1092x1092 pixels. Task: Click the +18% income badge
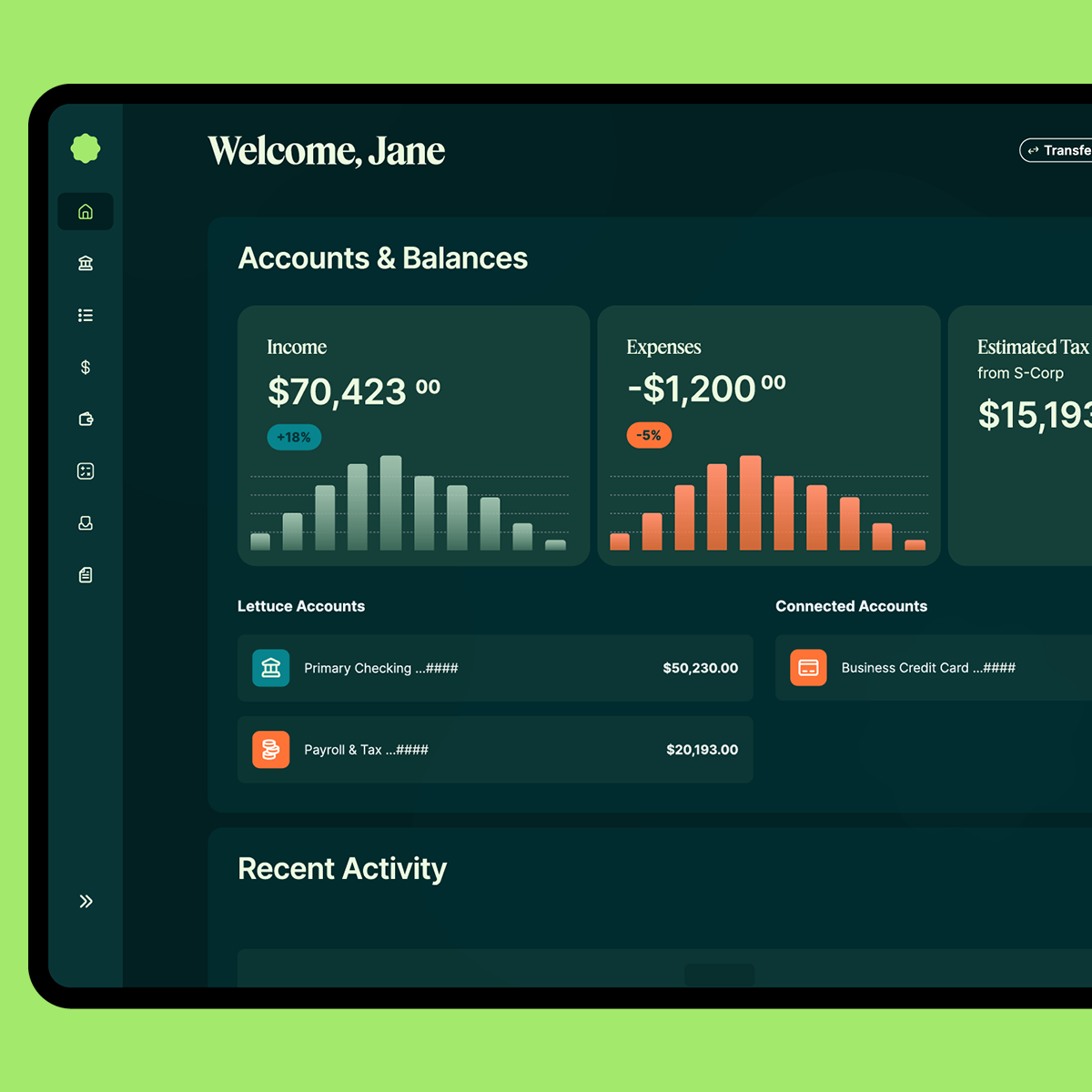coord(294,437)
